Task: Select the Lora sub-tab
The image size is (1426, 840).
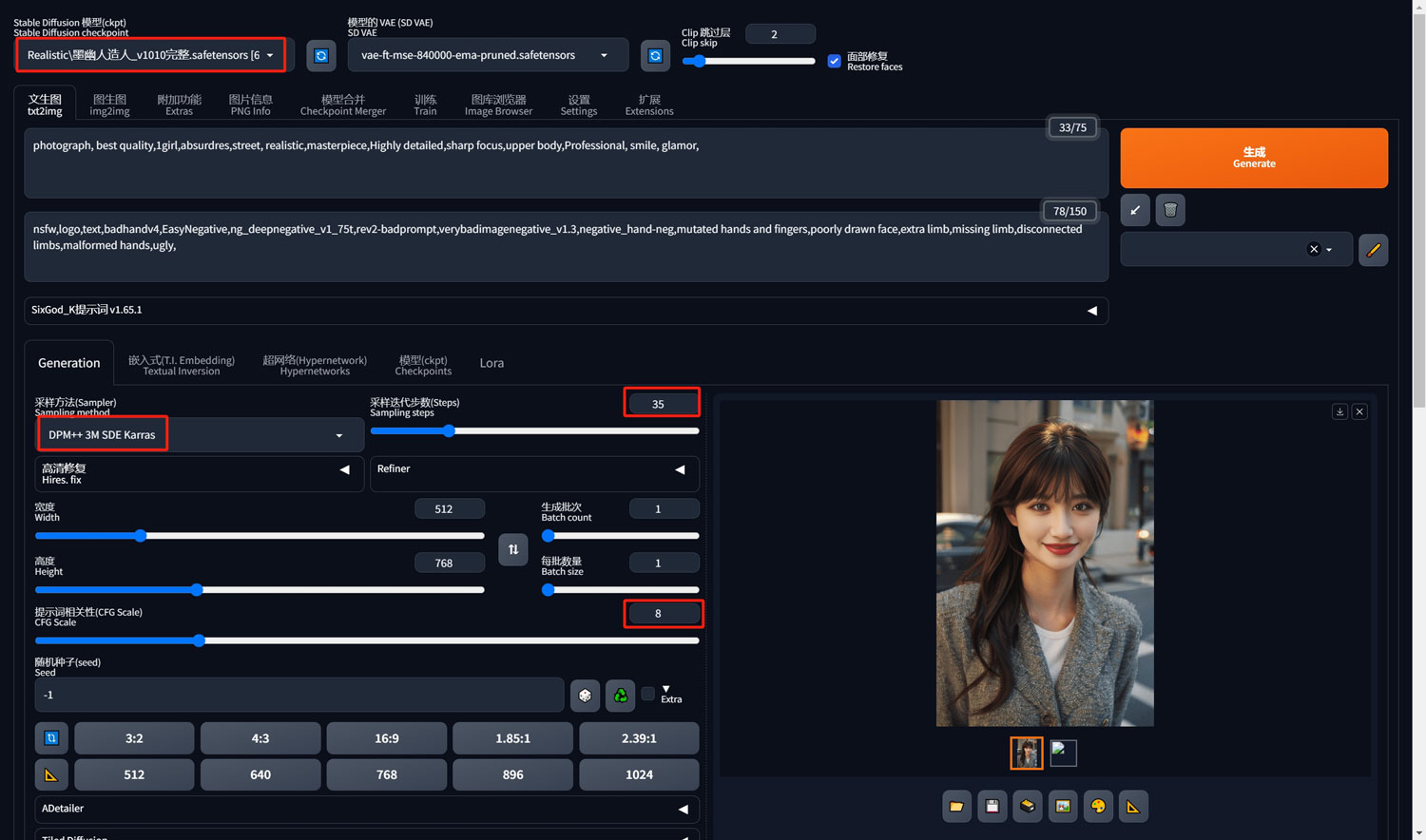Action: pyautogui.click(x=491, y=363)
